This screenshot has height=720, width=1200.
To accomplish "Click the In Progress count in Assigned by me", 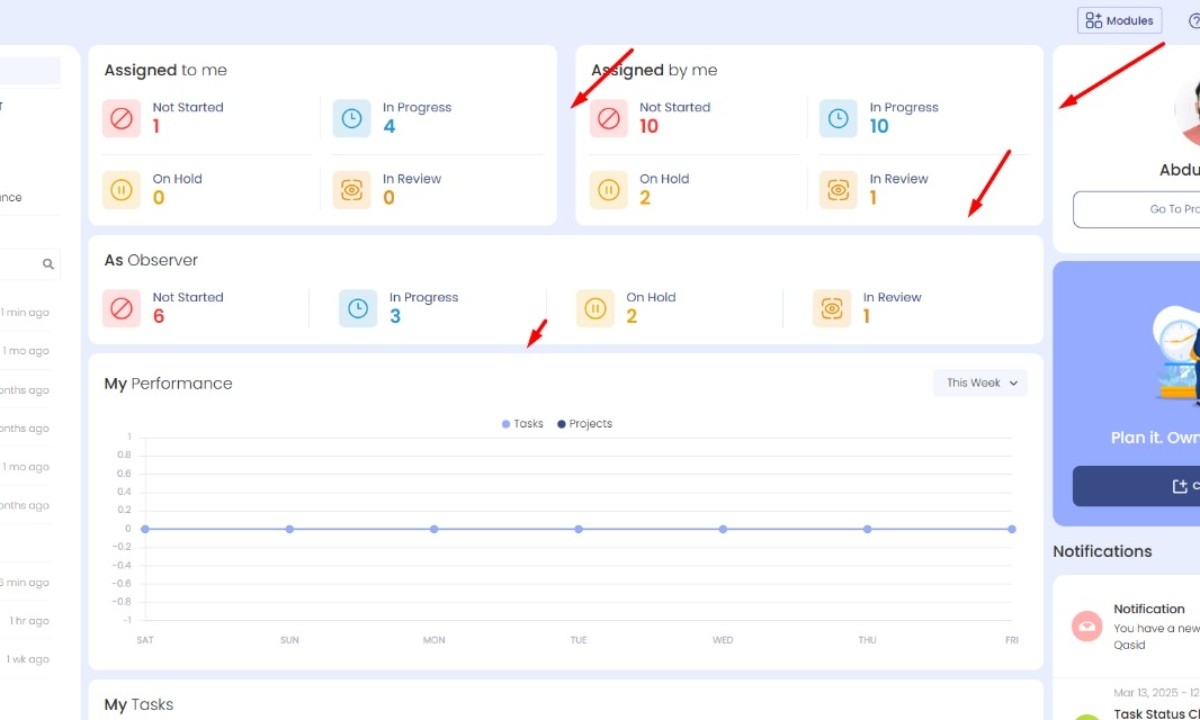I will [x=879, y=126].
